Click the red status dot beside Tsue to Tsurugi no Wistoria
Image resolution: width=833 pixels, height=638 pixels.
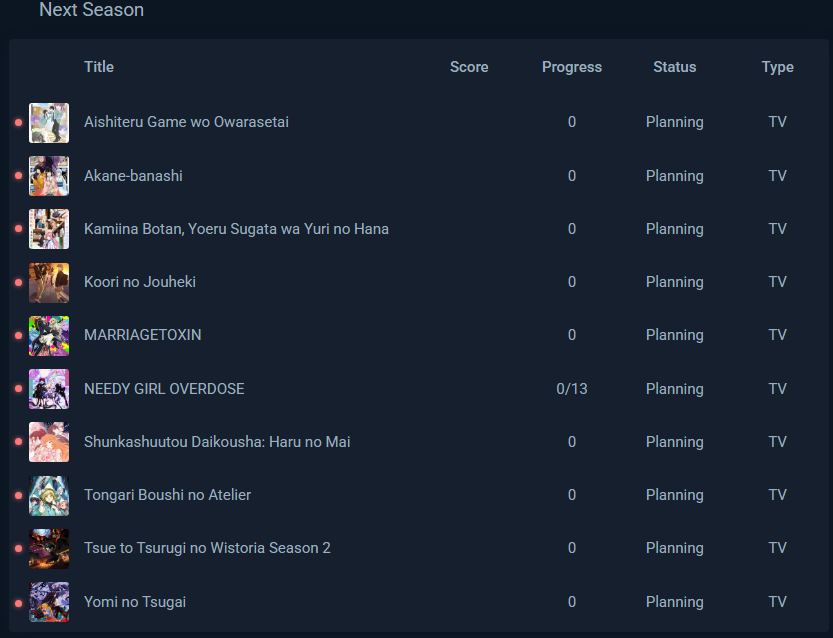[x=19, y=549]
